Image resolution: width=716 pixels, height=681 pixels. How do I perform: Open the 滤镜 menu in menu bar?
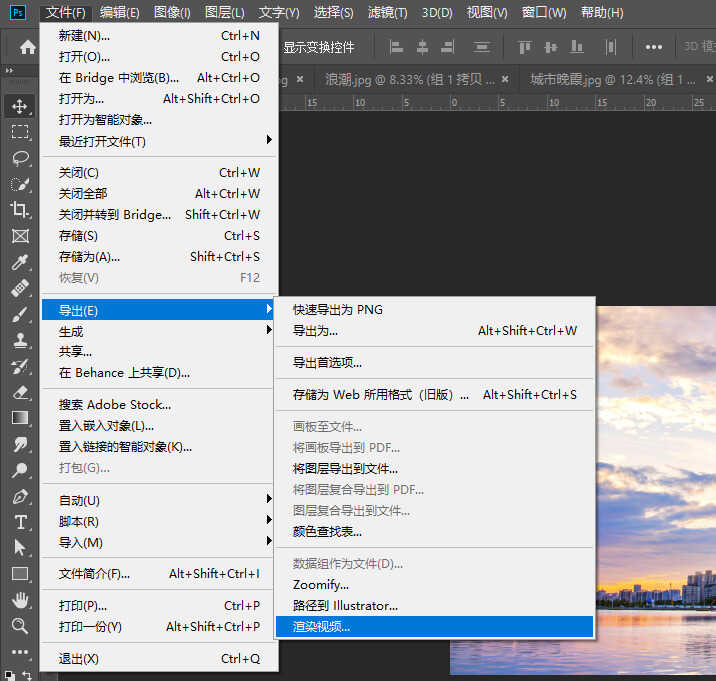tap(387, 13)
